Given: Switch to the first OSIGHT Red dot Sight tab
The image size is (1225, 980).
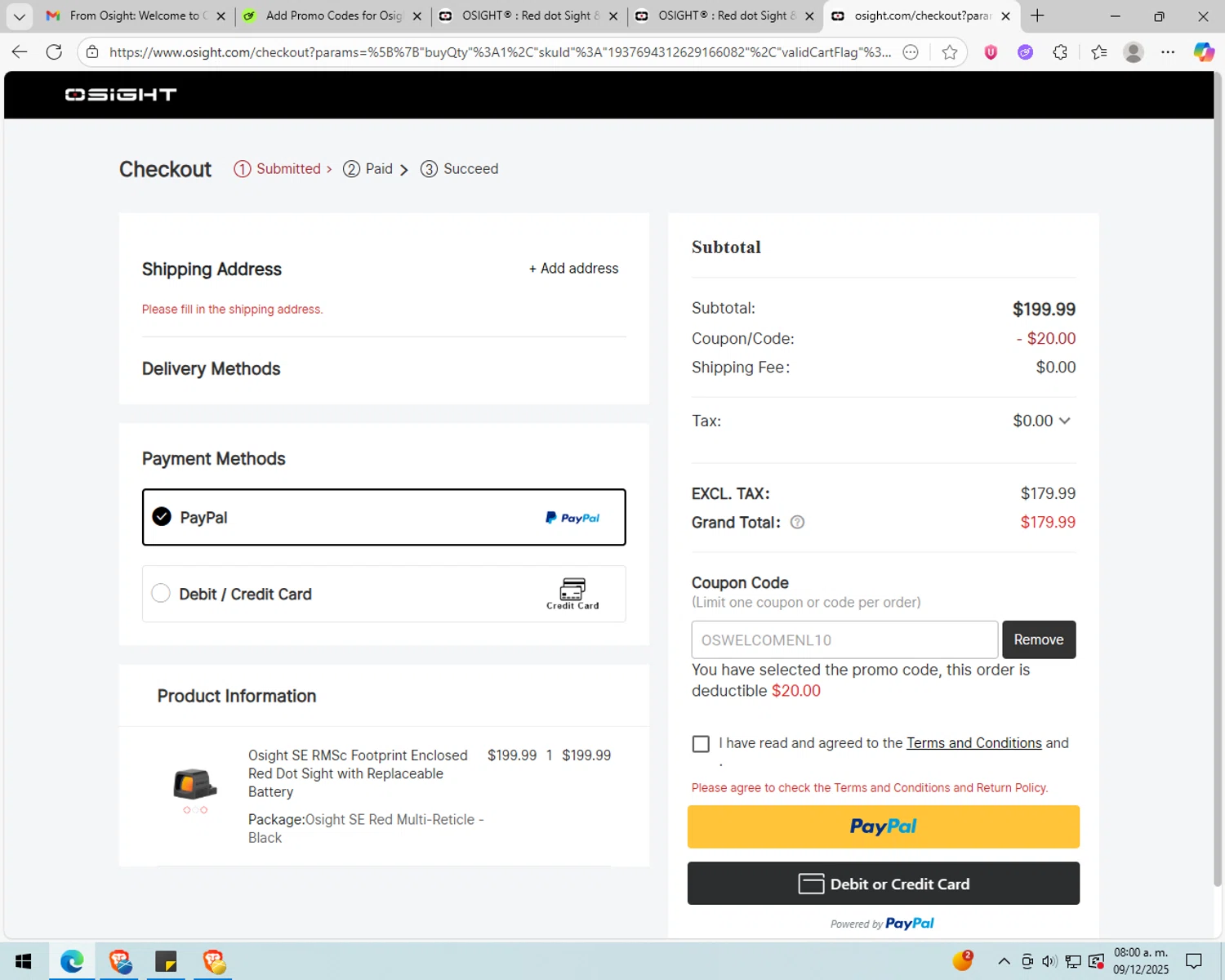Looking at the screenshot, I should pyautogui.click(x=529, y=16).
